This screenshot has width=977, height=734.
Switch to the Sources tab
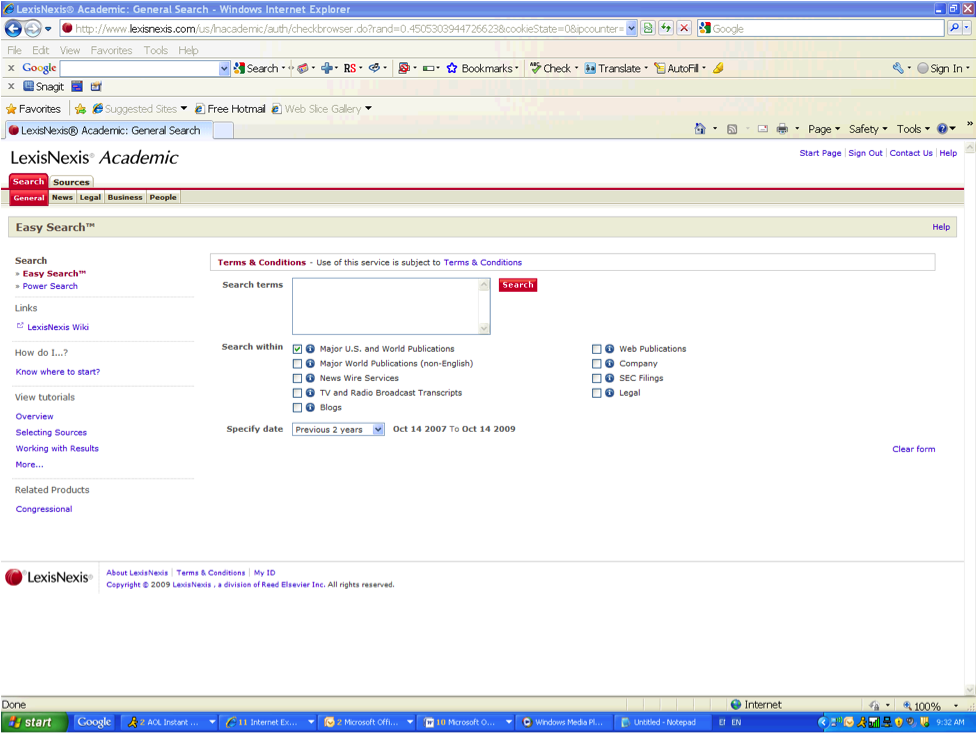(71, 182)
